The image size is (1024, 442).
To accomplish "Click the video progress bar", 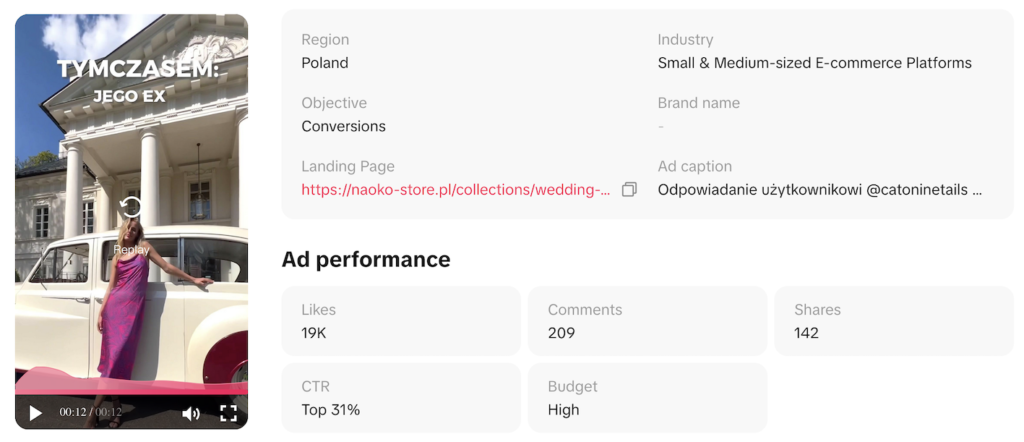I will (x=131, y=393).
